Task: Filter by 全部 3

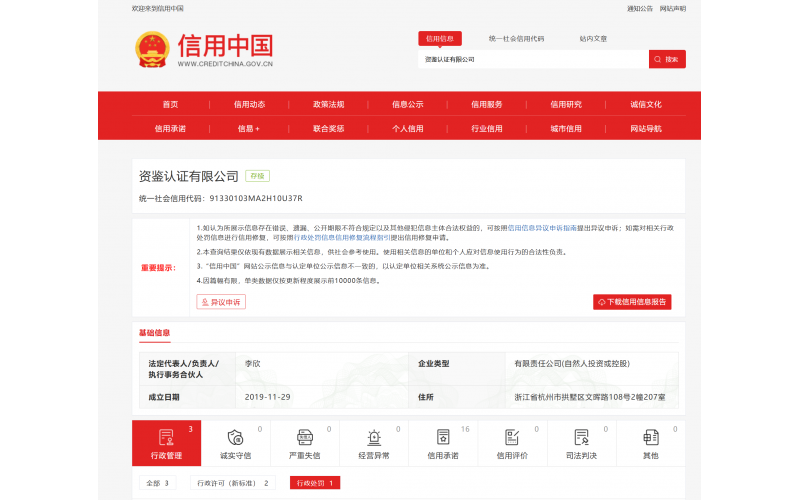Action: pyautogui.click(x=157, y=483)
